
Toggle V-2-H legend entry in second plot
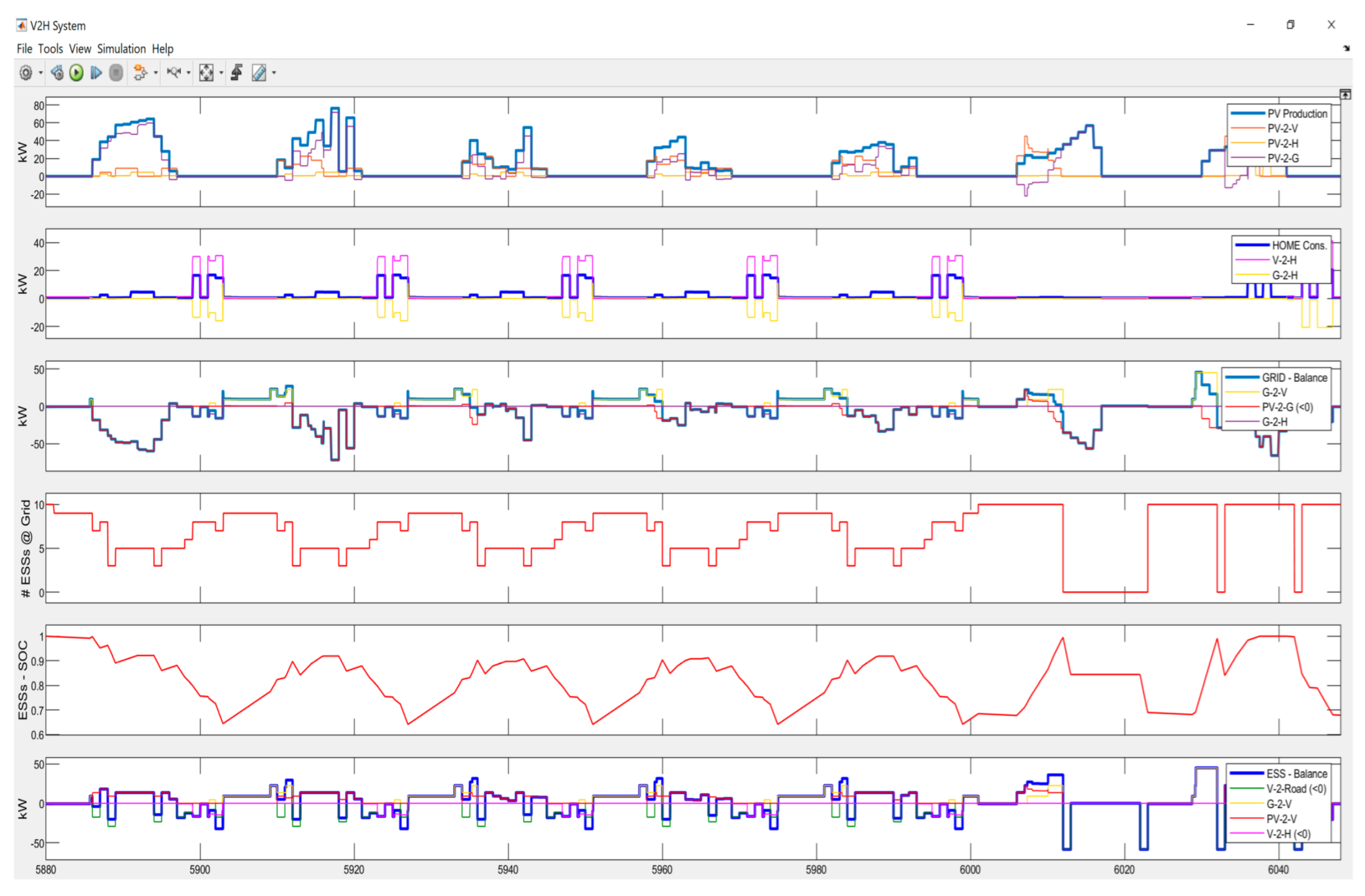[x=1284, y=261]
